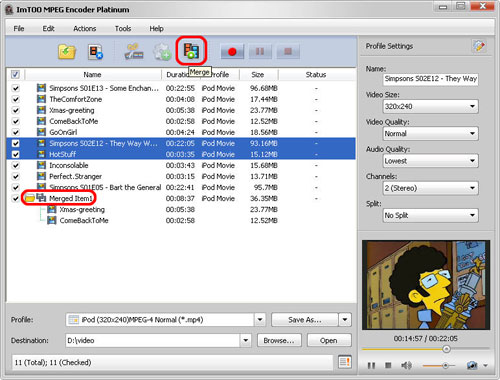Open the Video Quality Normal dropdown
The image size is (500, 380).
point(431,134)
